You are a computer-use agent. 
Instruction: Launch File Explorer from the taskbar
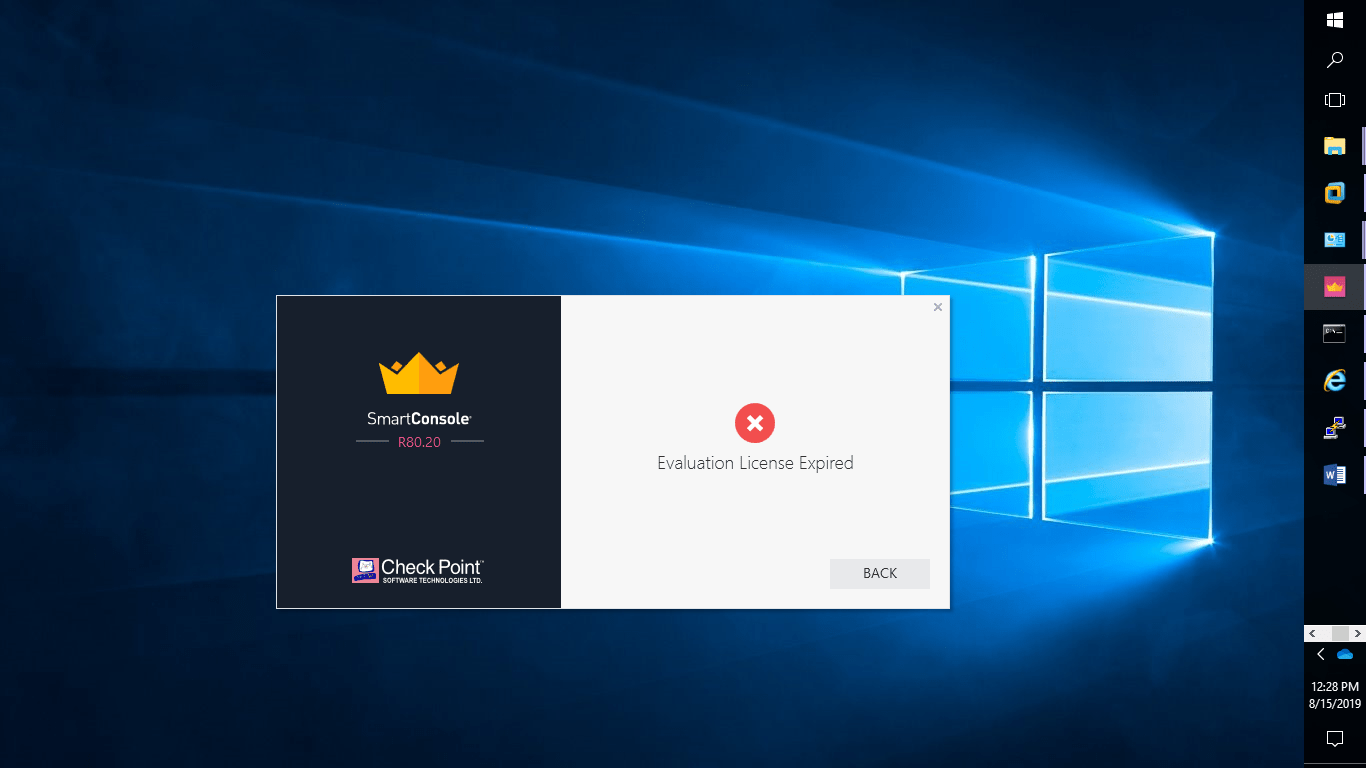[1334, 146]
